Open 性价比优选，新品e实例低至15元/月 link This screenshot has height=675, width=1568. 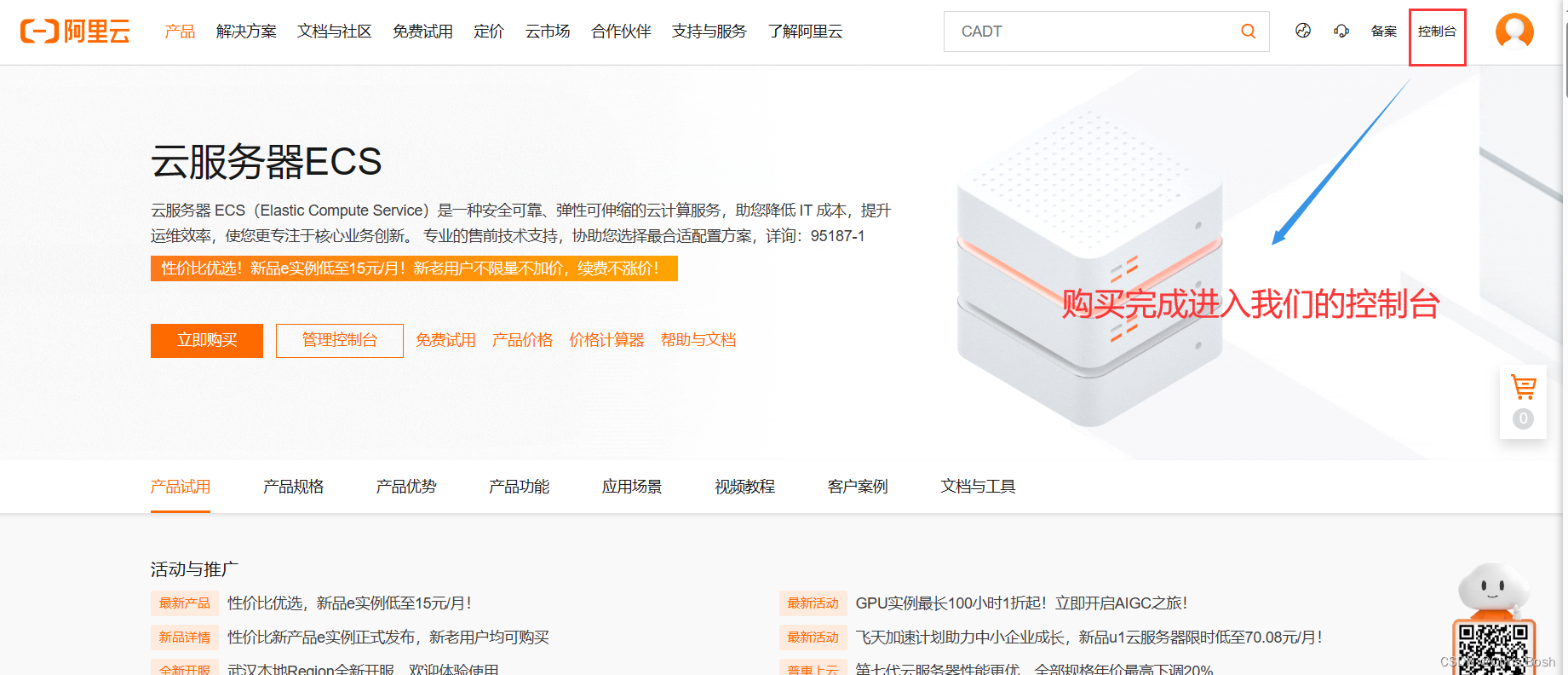tap(350, 603)
